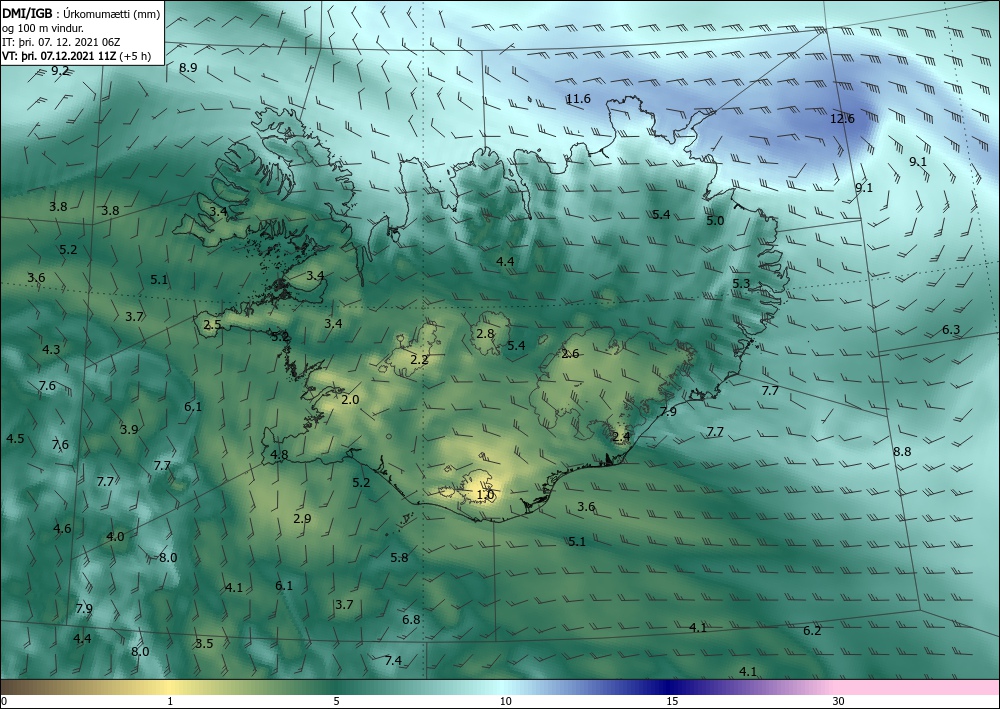Select the 8.8 value on the map

pos(902,451)
